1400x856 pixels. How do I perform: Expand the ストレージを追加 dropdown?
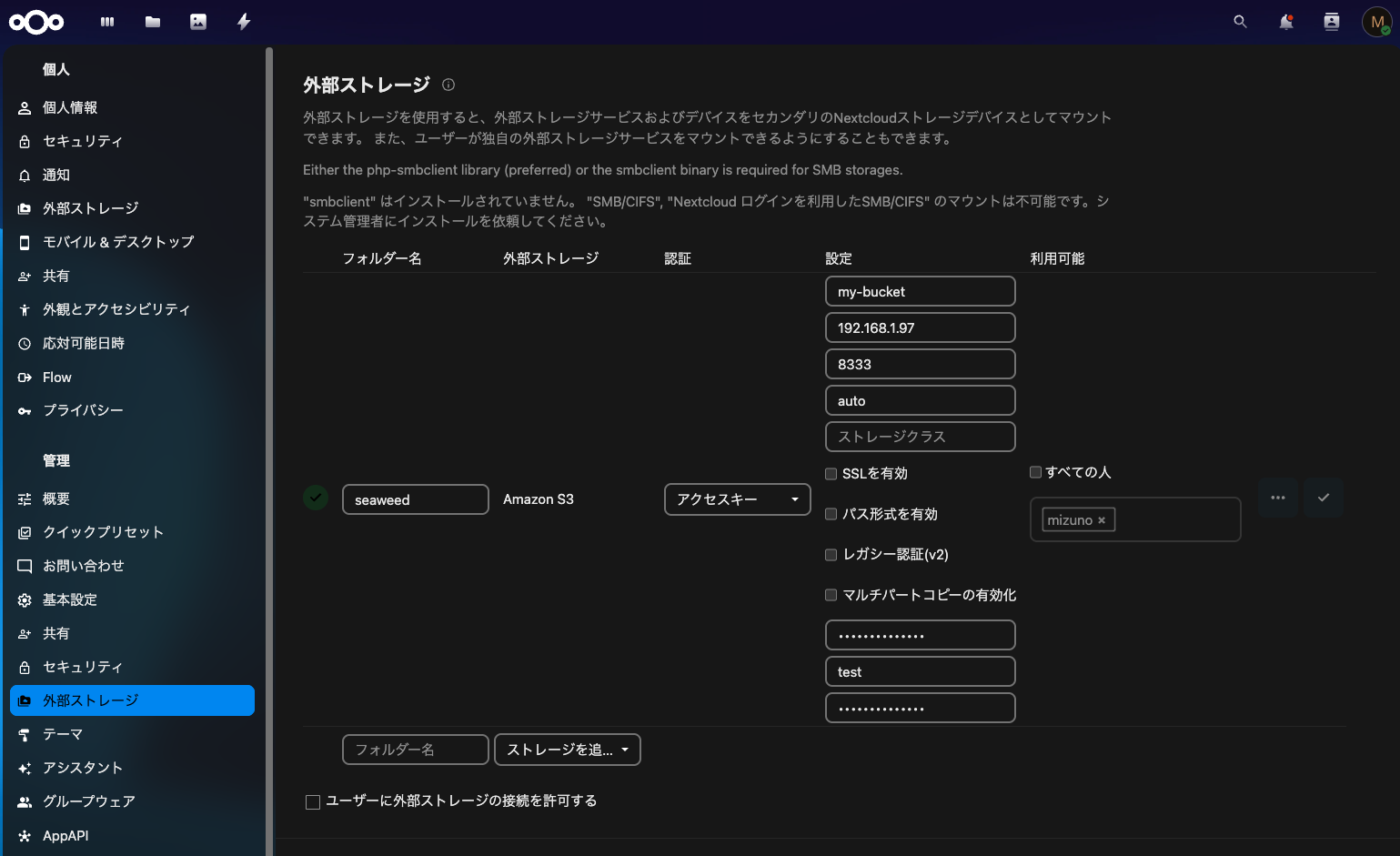pyautogui.click(x=568, y=750)
